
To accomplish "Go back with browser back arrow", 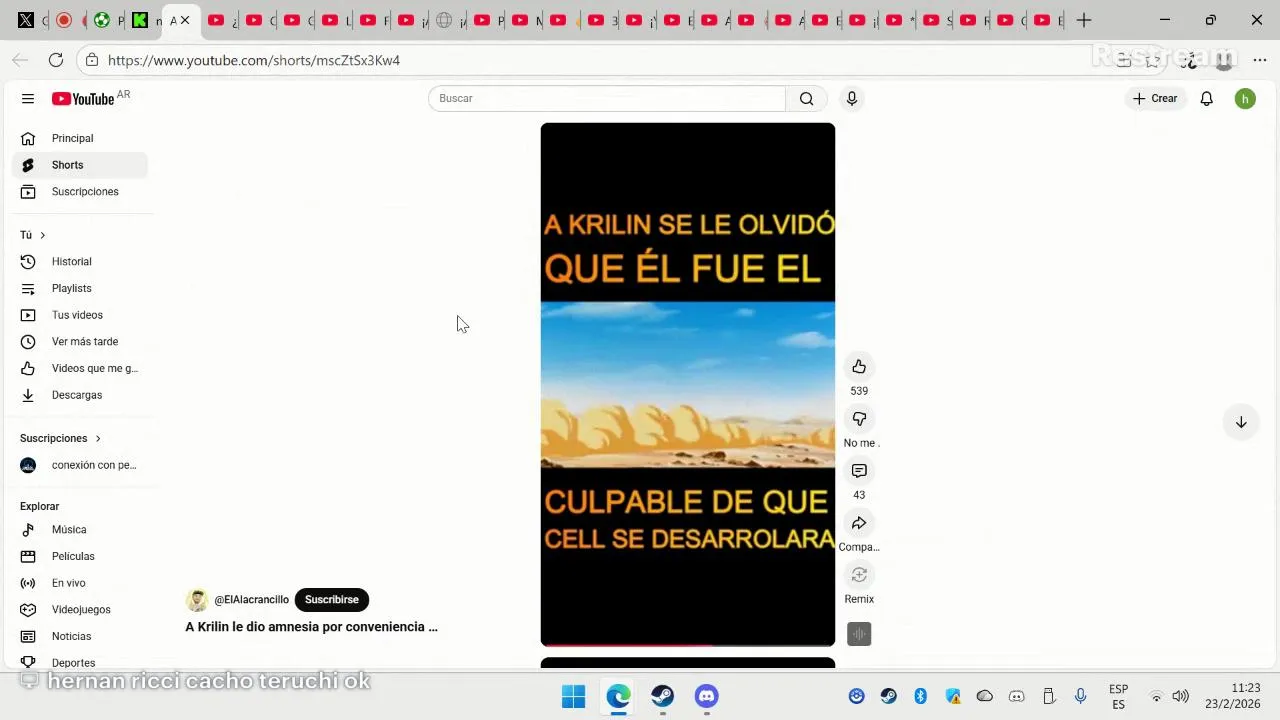I will [20, 60].
